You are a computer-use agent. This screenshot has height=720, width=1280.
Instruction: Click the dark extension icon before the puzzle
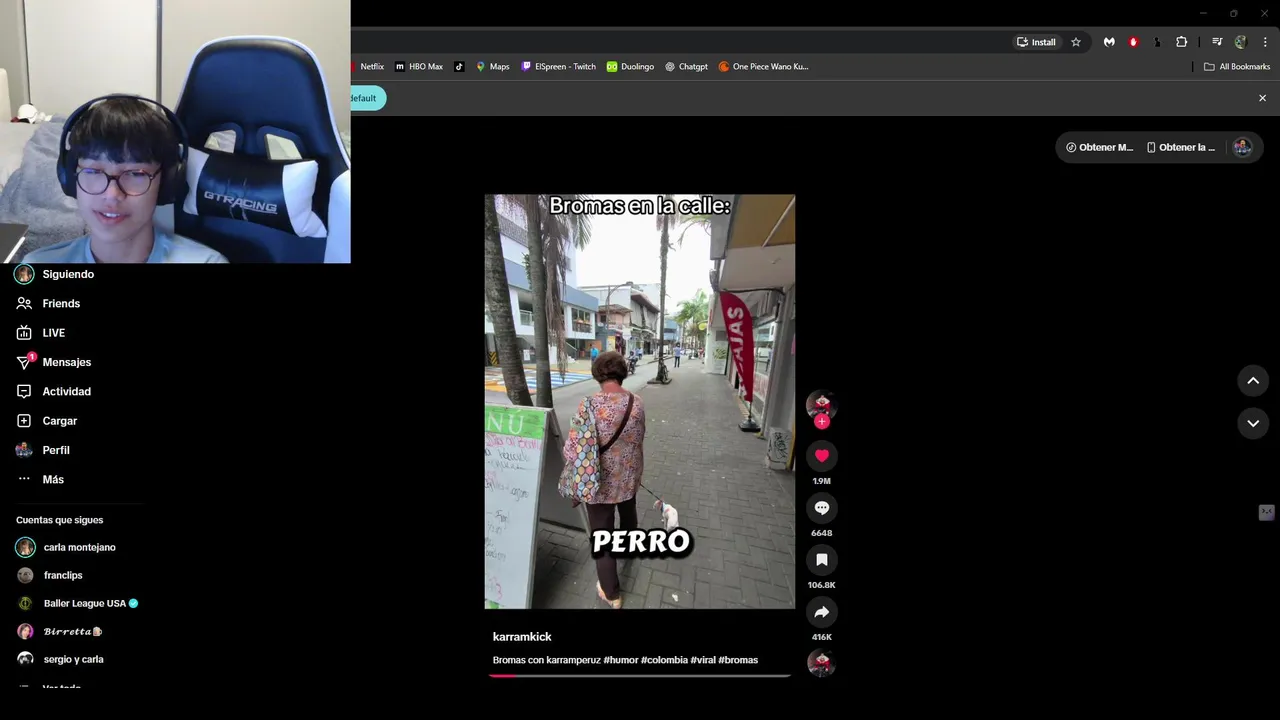point(1157,42)
